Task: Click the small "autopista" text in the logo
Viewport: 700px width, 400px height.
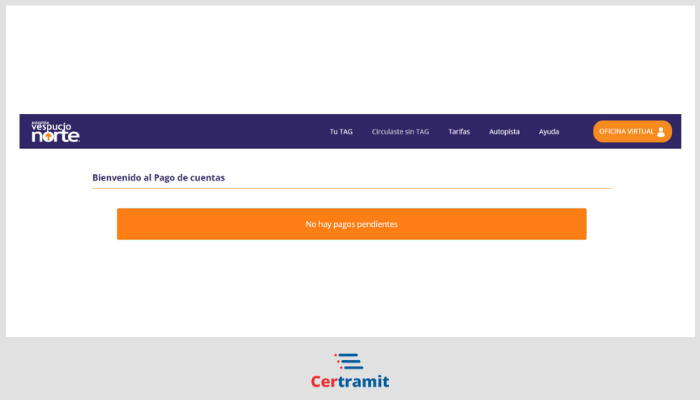Action: point(39,122)
